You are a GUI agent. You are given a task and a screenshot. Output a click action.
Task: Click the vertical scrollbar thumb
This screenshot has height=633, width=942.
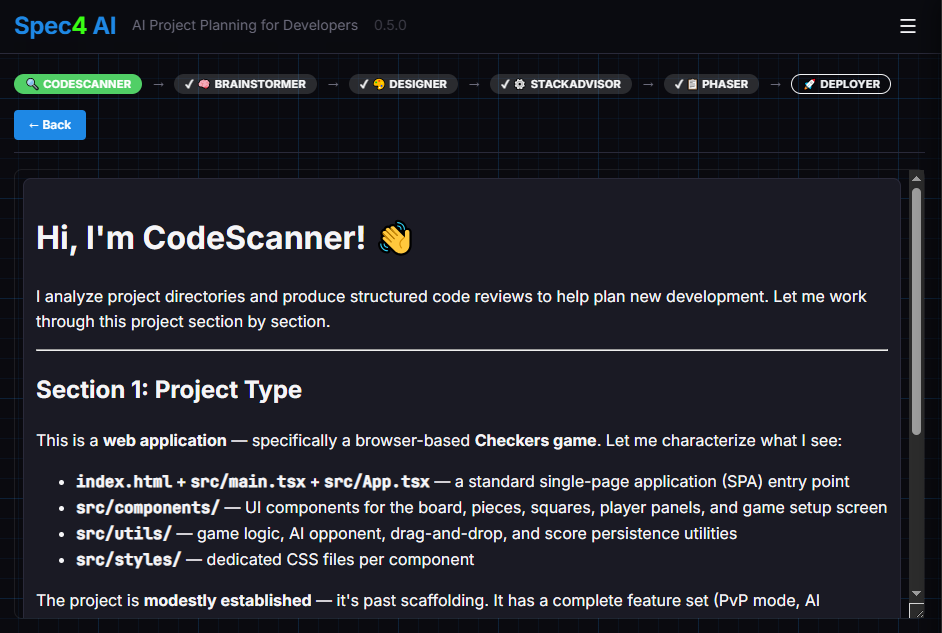916,311
